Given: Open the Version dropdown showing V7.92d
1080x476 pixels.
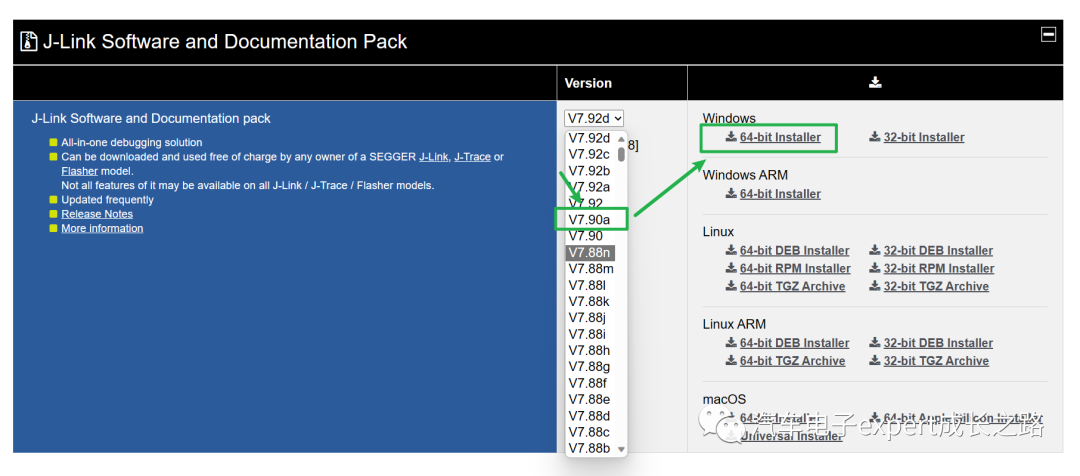Looking at the screenshot, I should click(x=594, y=118).
